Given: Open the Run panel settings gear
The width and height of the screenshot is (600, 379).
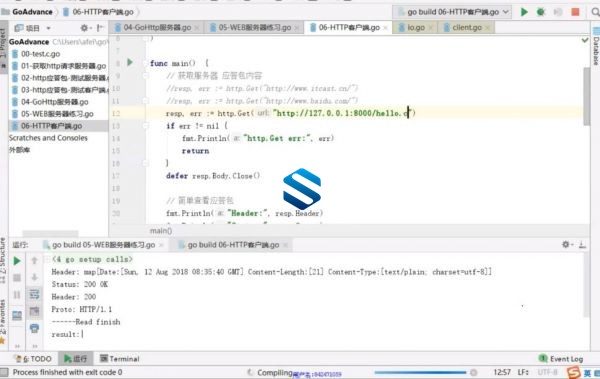Looking at the screenshot, I should point(566,244).
